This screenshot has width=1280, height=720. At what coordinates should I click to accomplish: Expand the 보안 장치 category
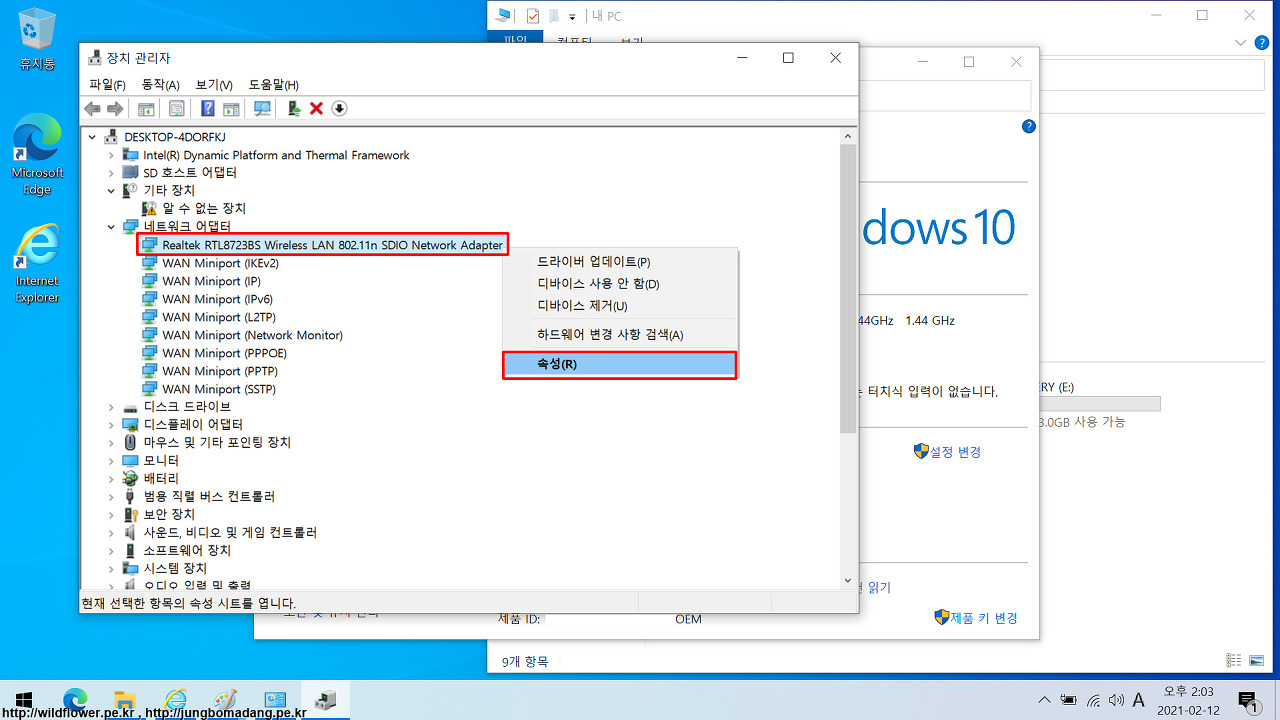click(112, 515)
